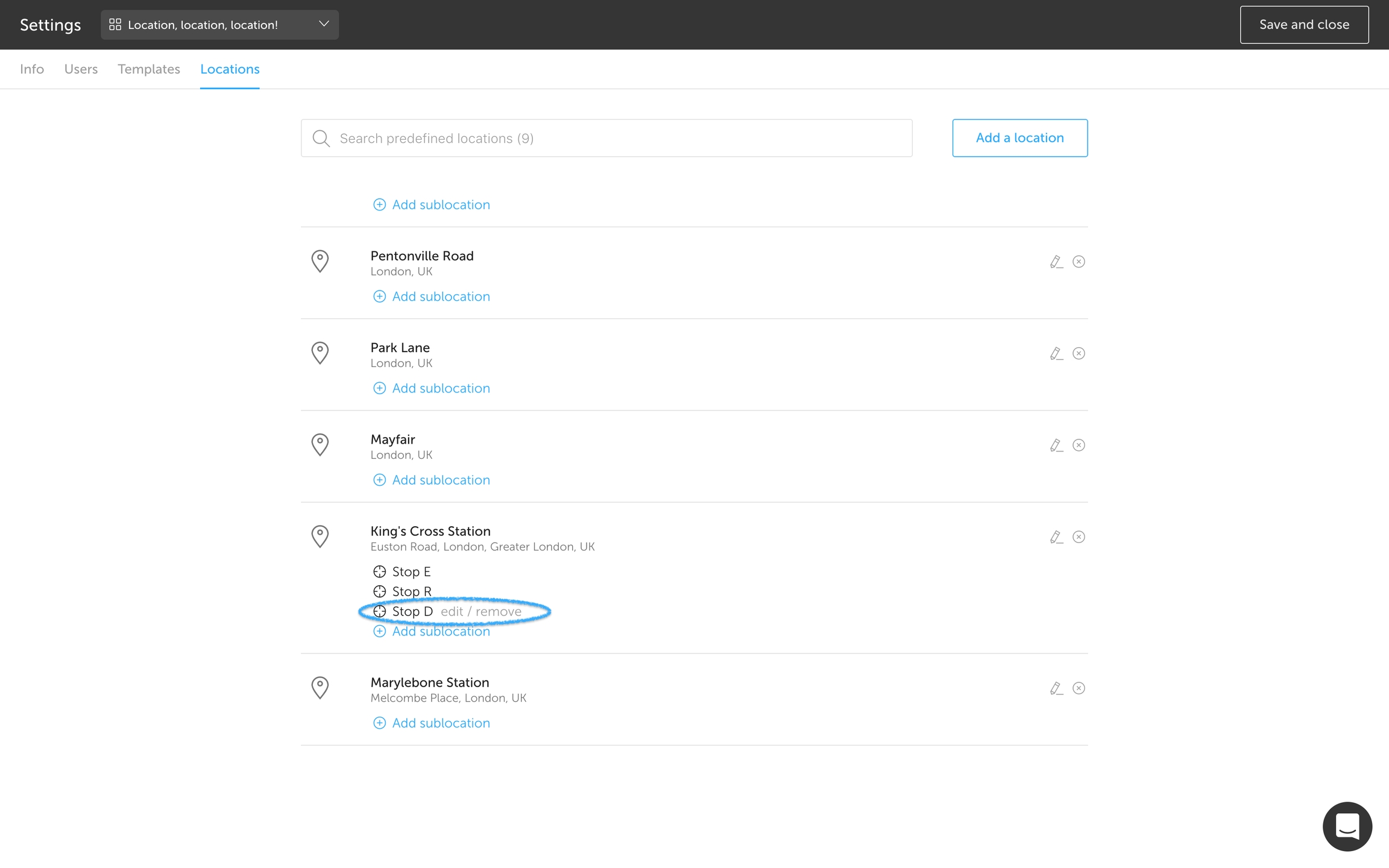Screen dimensions: 1389x868
Task: Edit Marylebone Station via pencil icon
Action: tap(1056, 688)
